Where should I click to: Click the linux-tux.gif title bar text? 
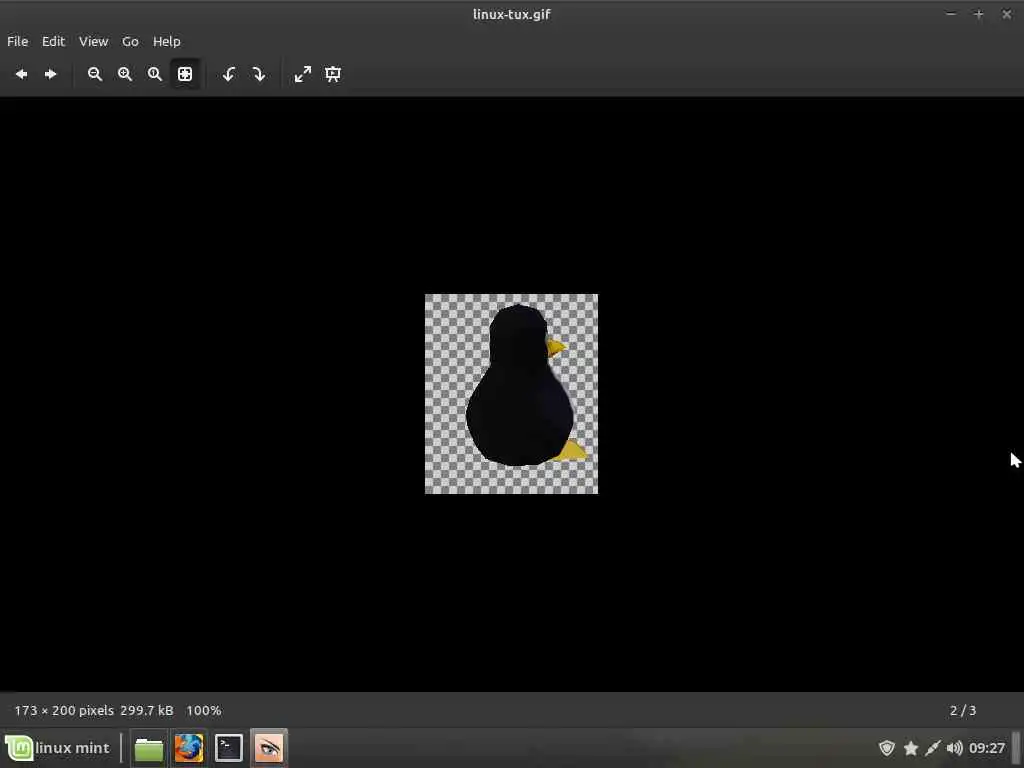pyautogui.click(x=511, y=14)
